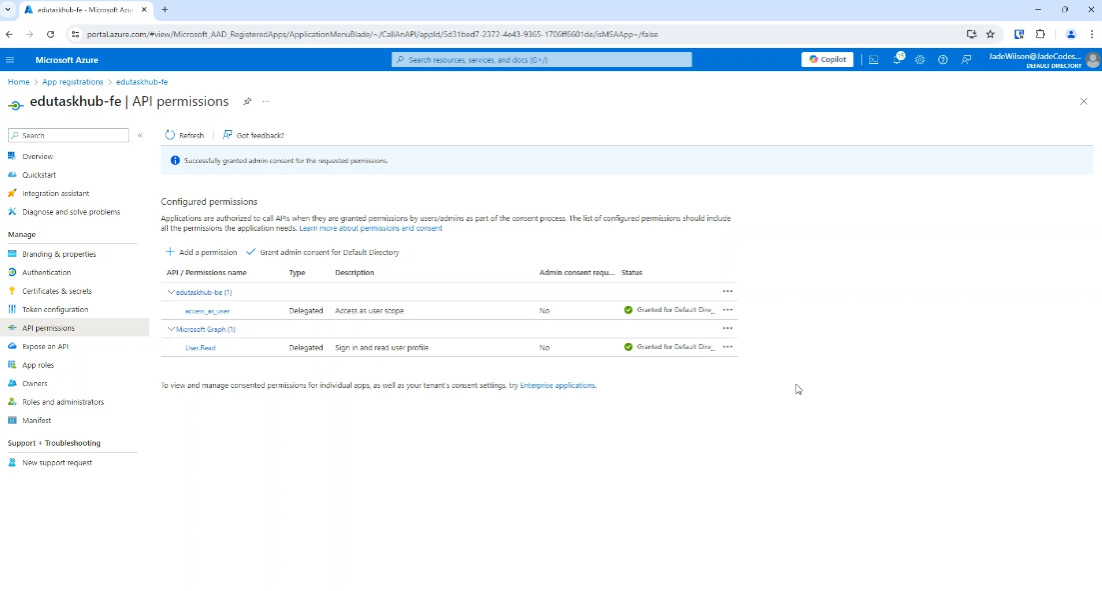Open a new browser tab
The image size is (1102, 591).
[164, 10]
